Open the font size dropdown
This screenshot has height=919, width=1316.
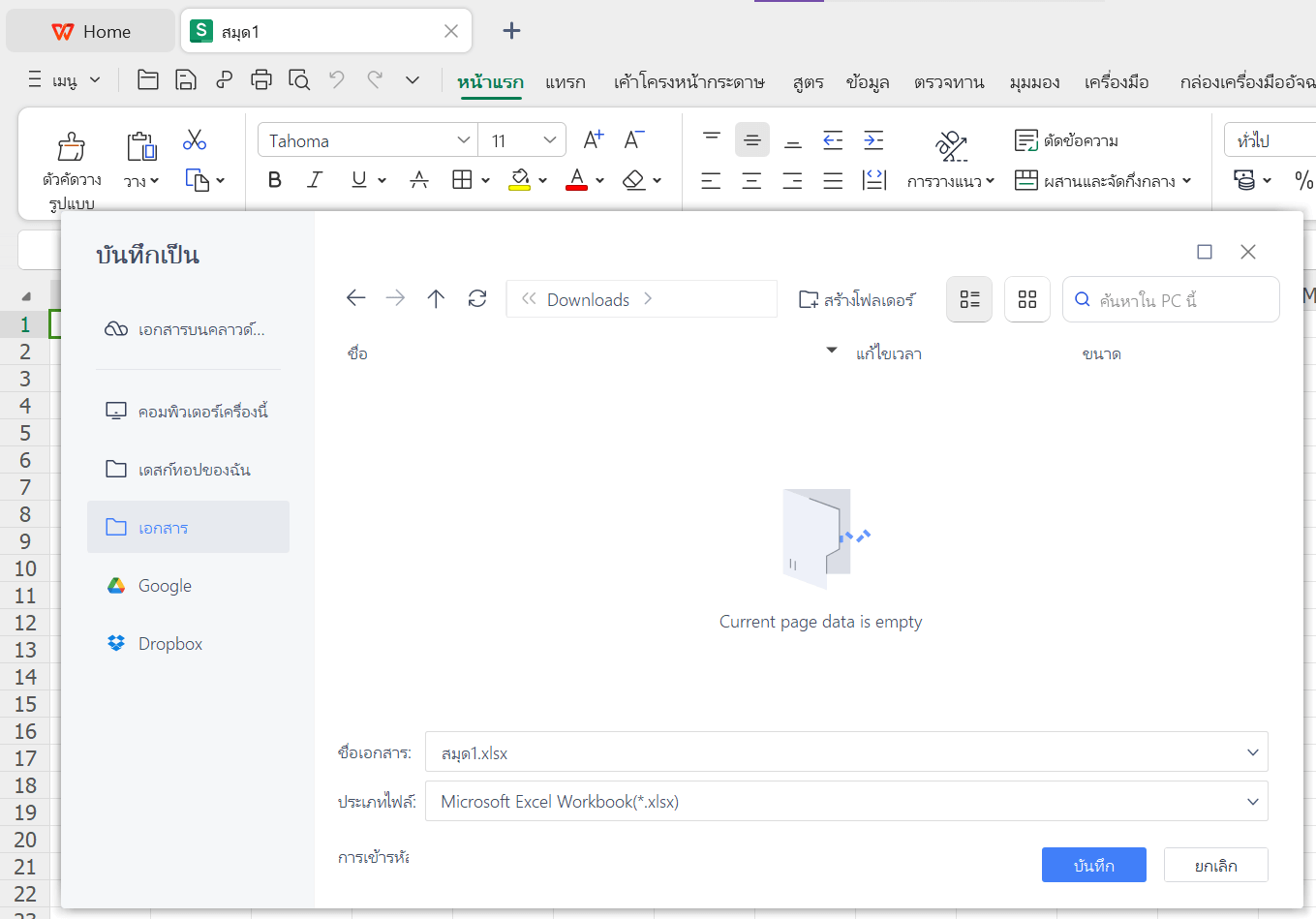coord(549,139)
